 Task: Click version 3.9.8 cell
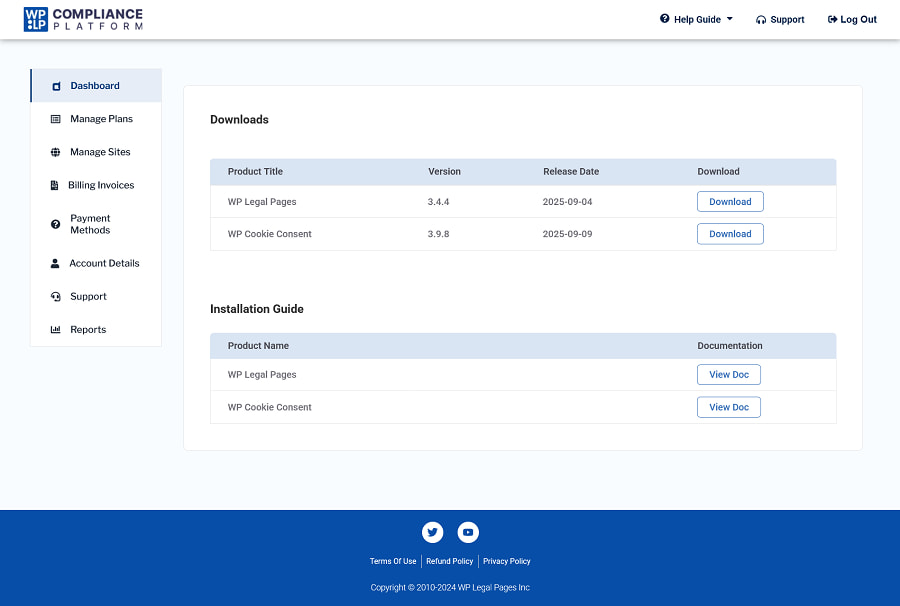coord(439,234)
